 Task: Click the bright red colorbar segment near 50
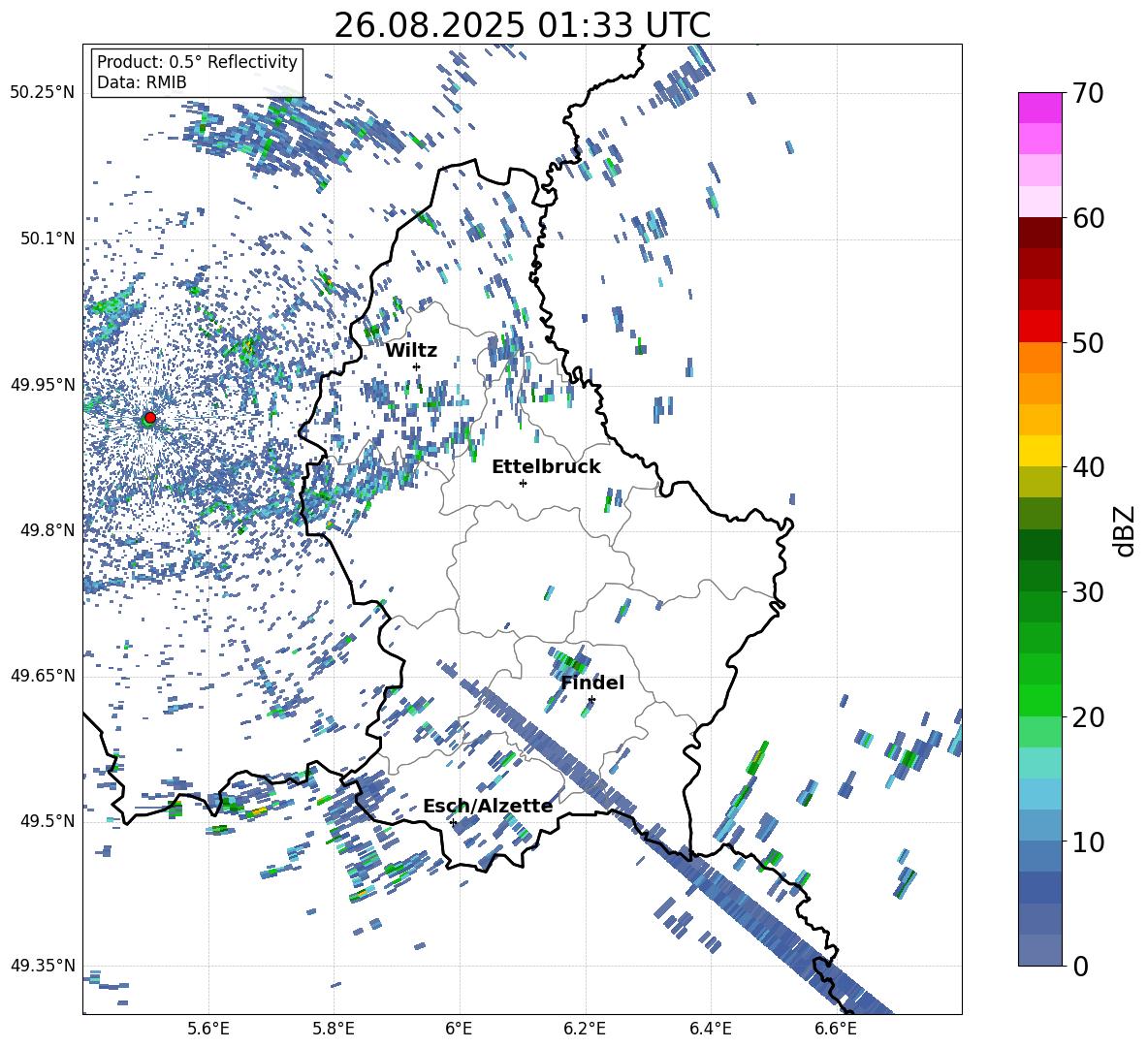pos(1040,327)
